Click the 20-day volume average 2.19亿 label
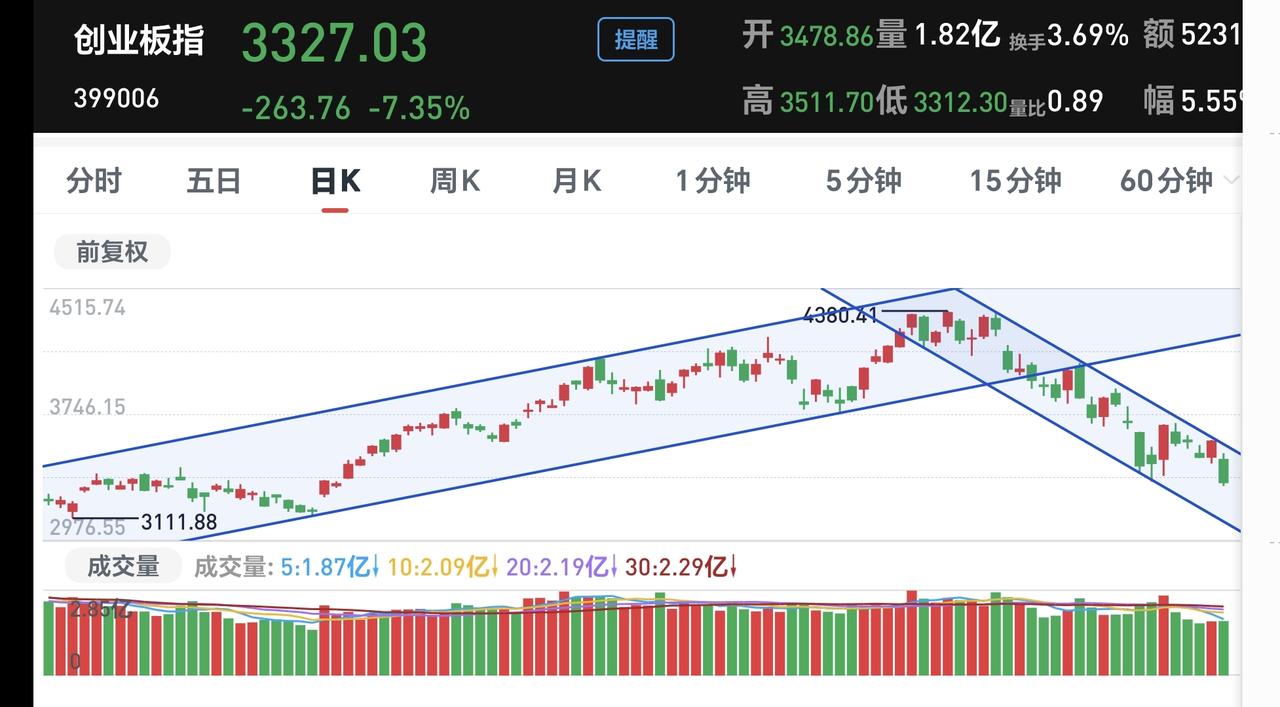This screenshot has width=1280, height=707. click(562, 568)
